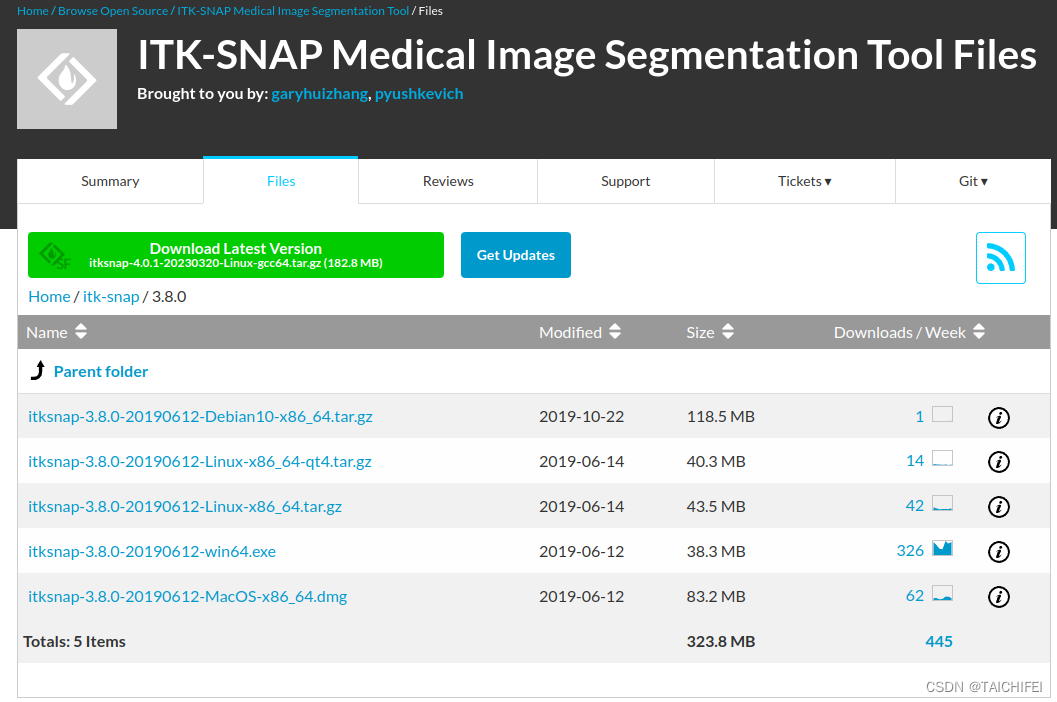Switch to the Support tab
This screenshot has height=702, width=1057.
click(625, 181)
